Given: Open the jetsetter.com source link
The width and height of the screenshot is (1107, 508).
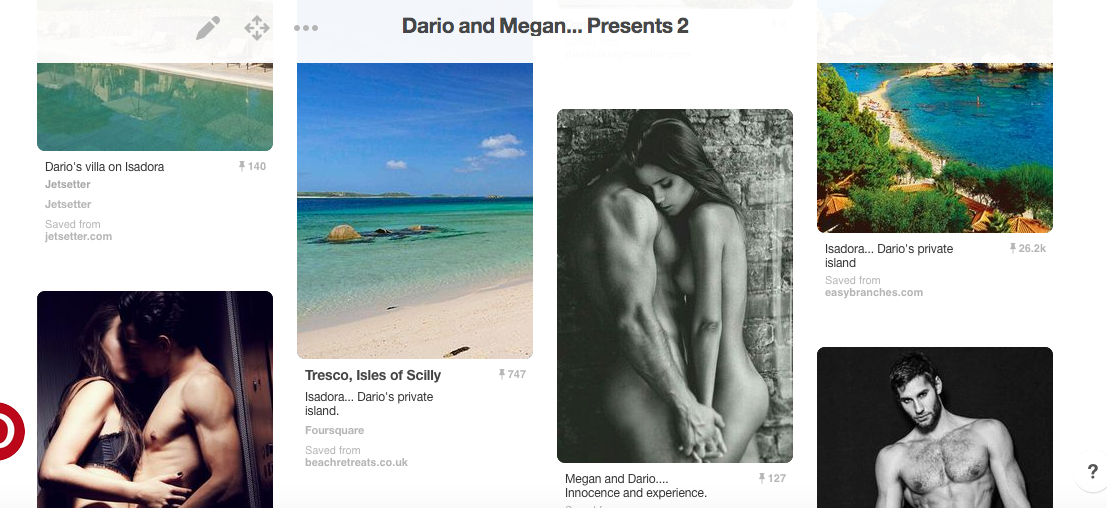Looking at the screenshot, I should (78, 236).
